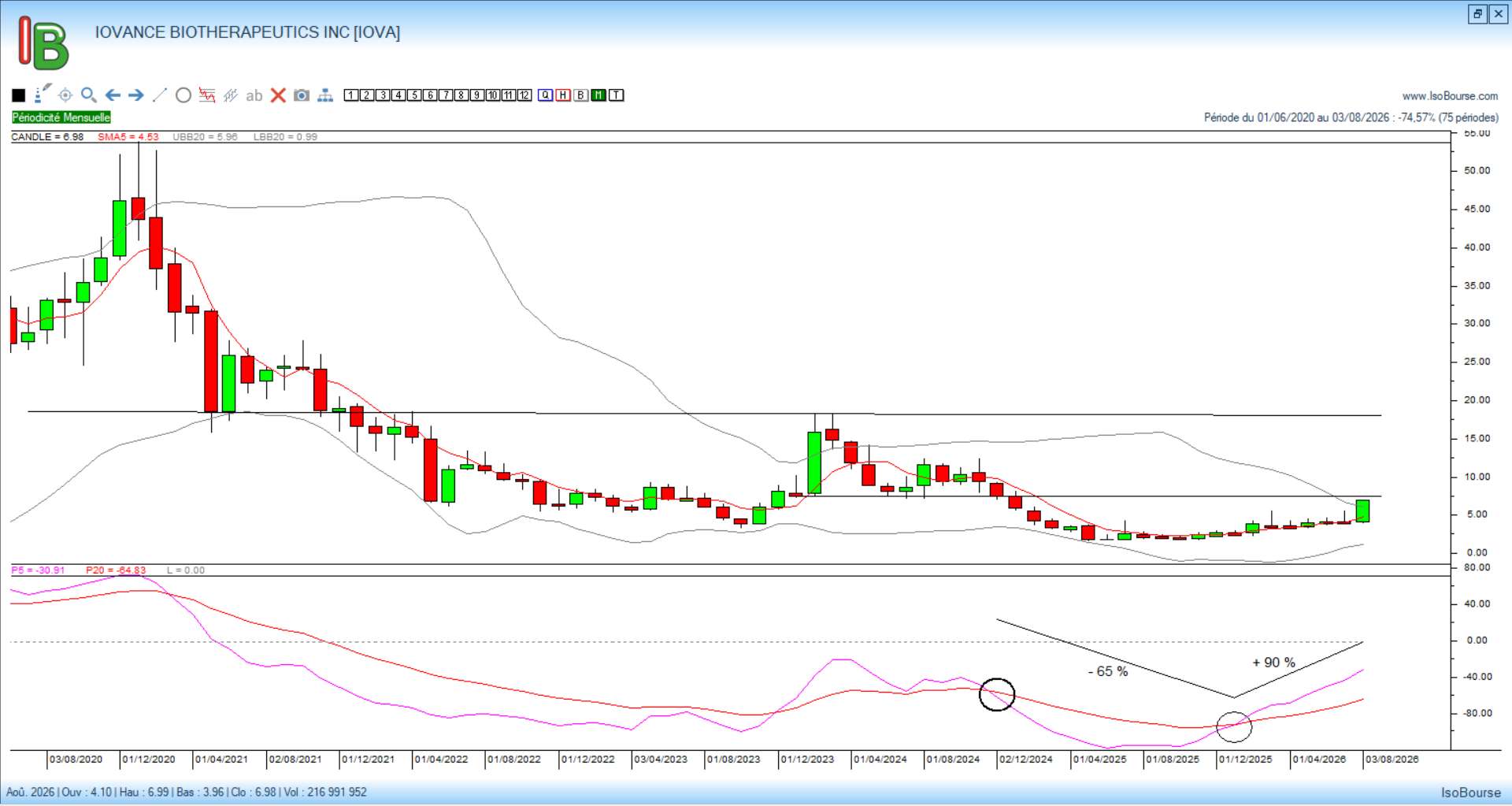Click the P5 = -30.91 indicator label
This screenshot has width=1512, height=806.
(x=39, y=570)
